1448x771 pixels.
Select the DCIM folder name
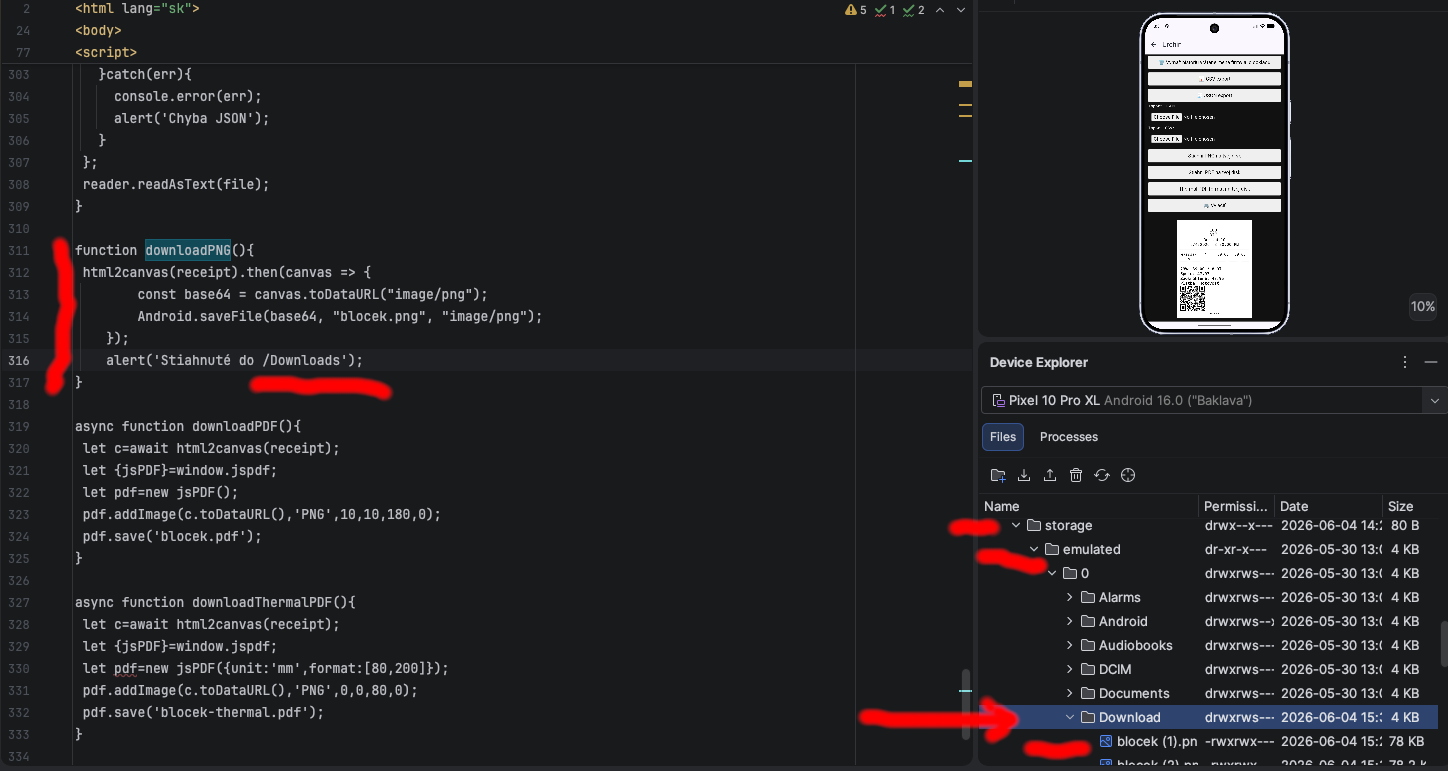point(1115,669)
